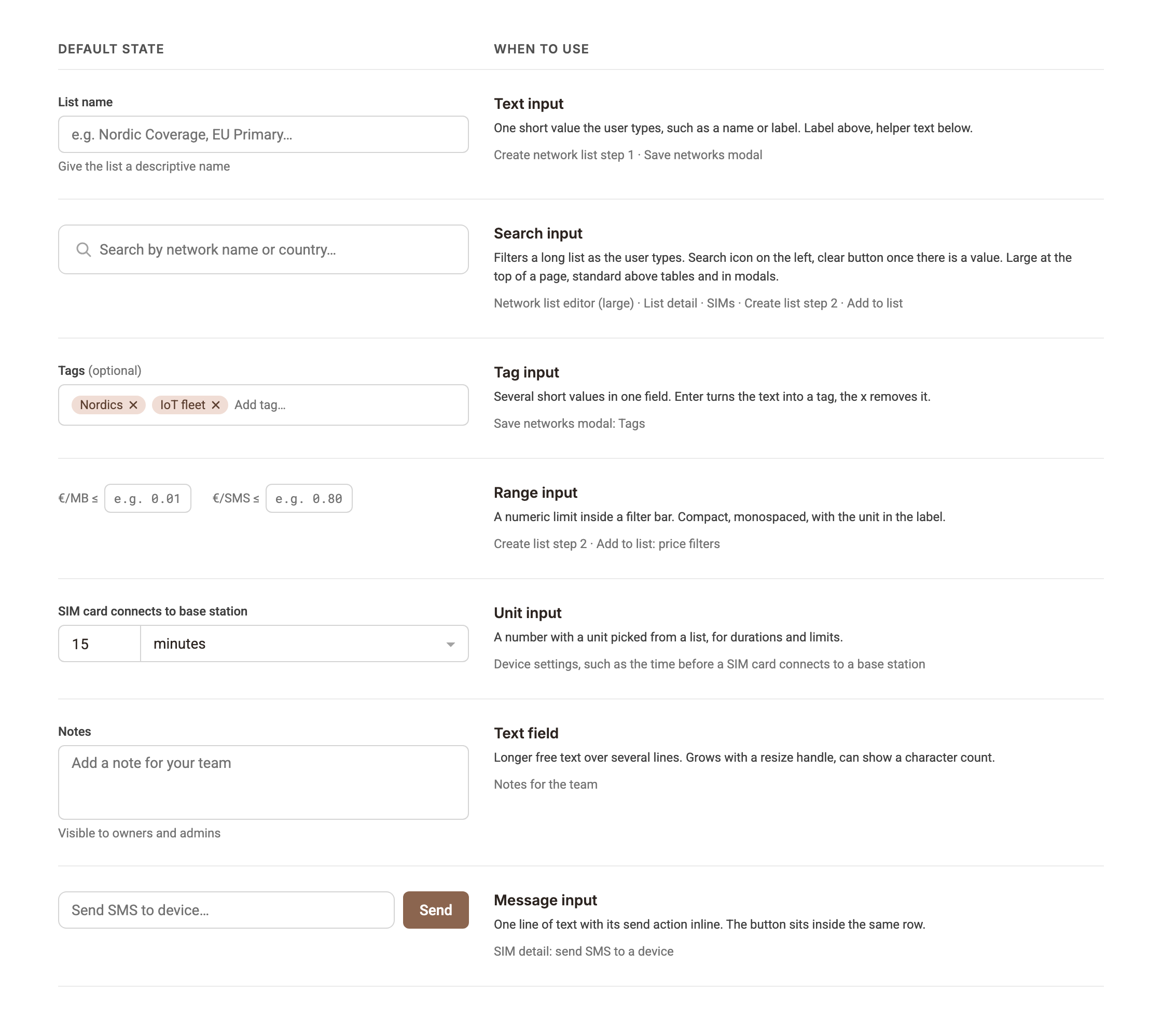Open the minutes unit dropdown arrow

pyautogui.click(x=450, y=644)
